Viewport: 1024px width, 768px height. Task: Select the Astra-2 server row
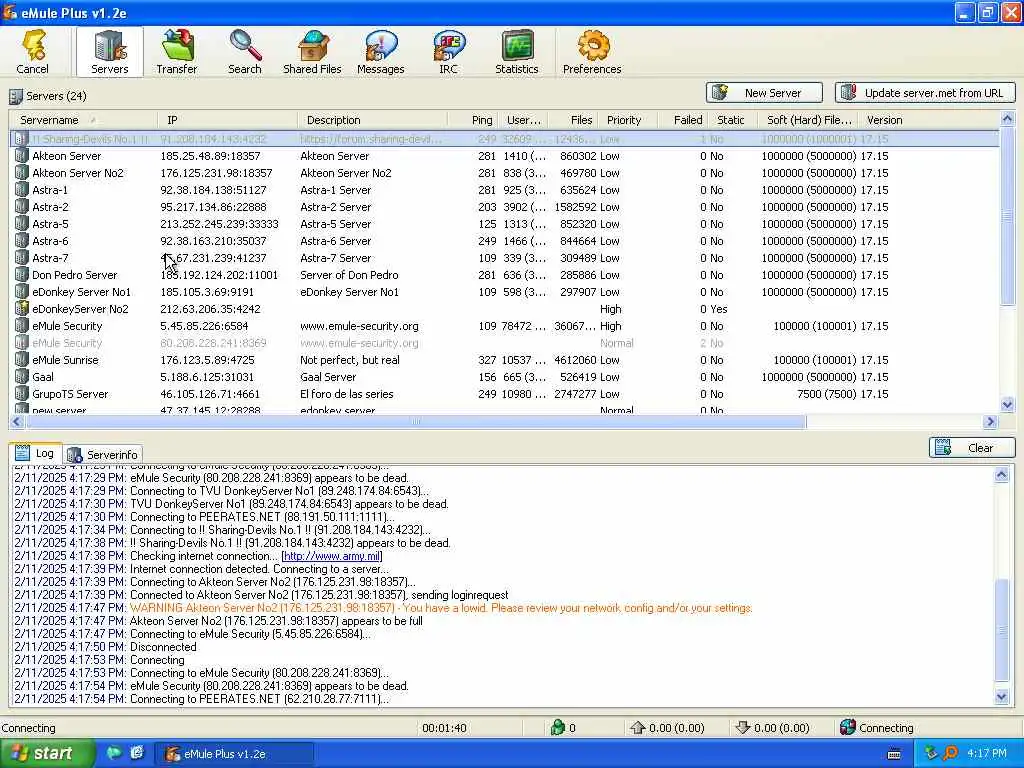pyautogui.click(x=504, y=207)
